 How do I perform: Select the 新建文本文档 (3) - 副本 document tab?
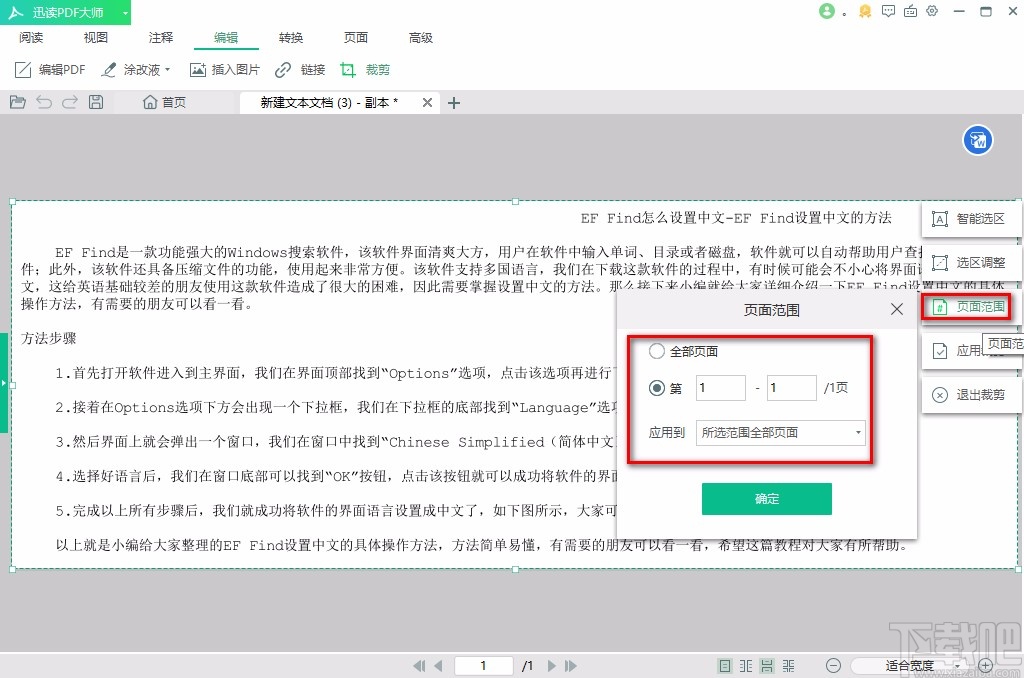tap(329, 103)
